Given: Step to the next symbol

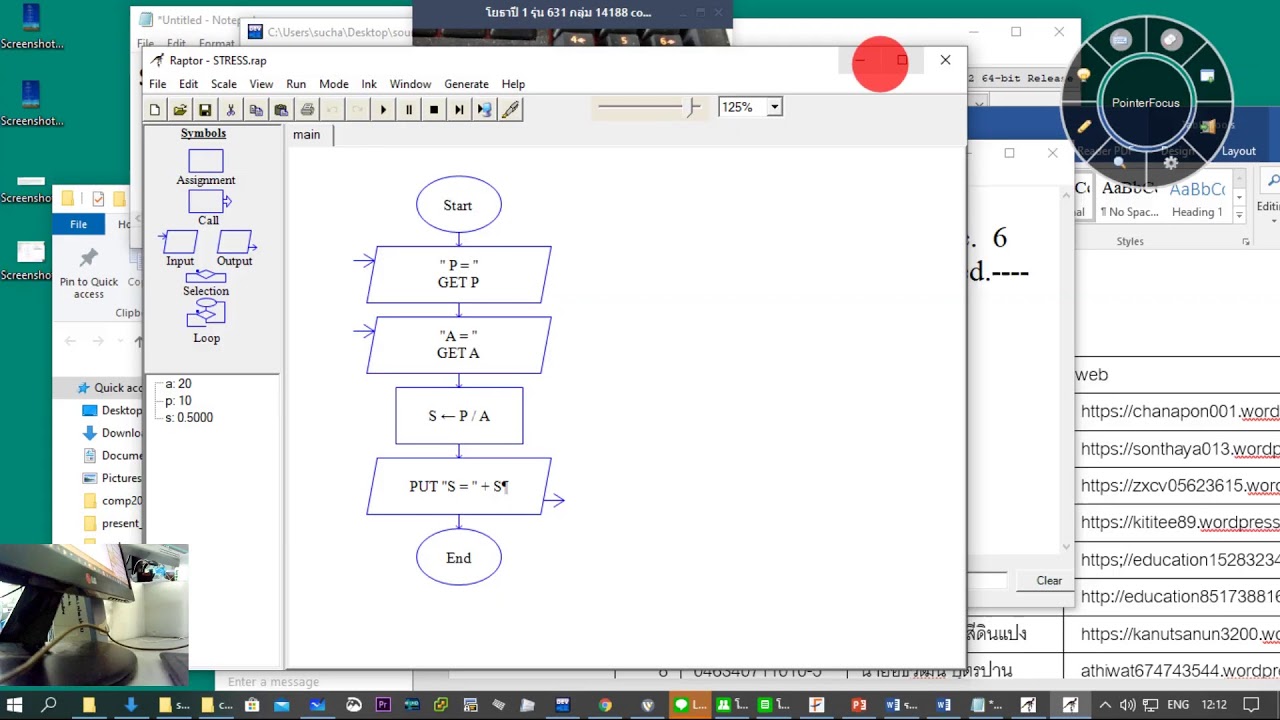Looking at the screenshot, I should tap(459, 109).
